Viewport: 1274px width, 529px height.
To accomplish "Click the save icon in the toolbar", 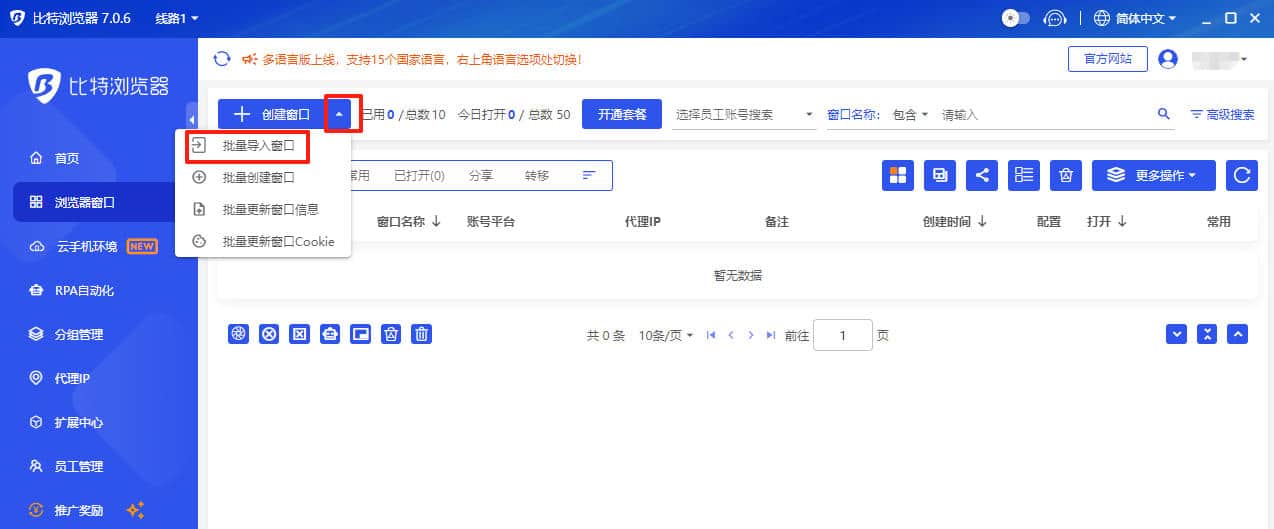I will (939, 175).
